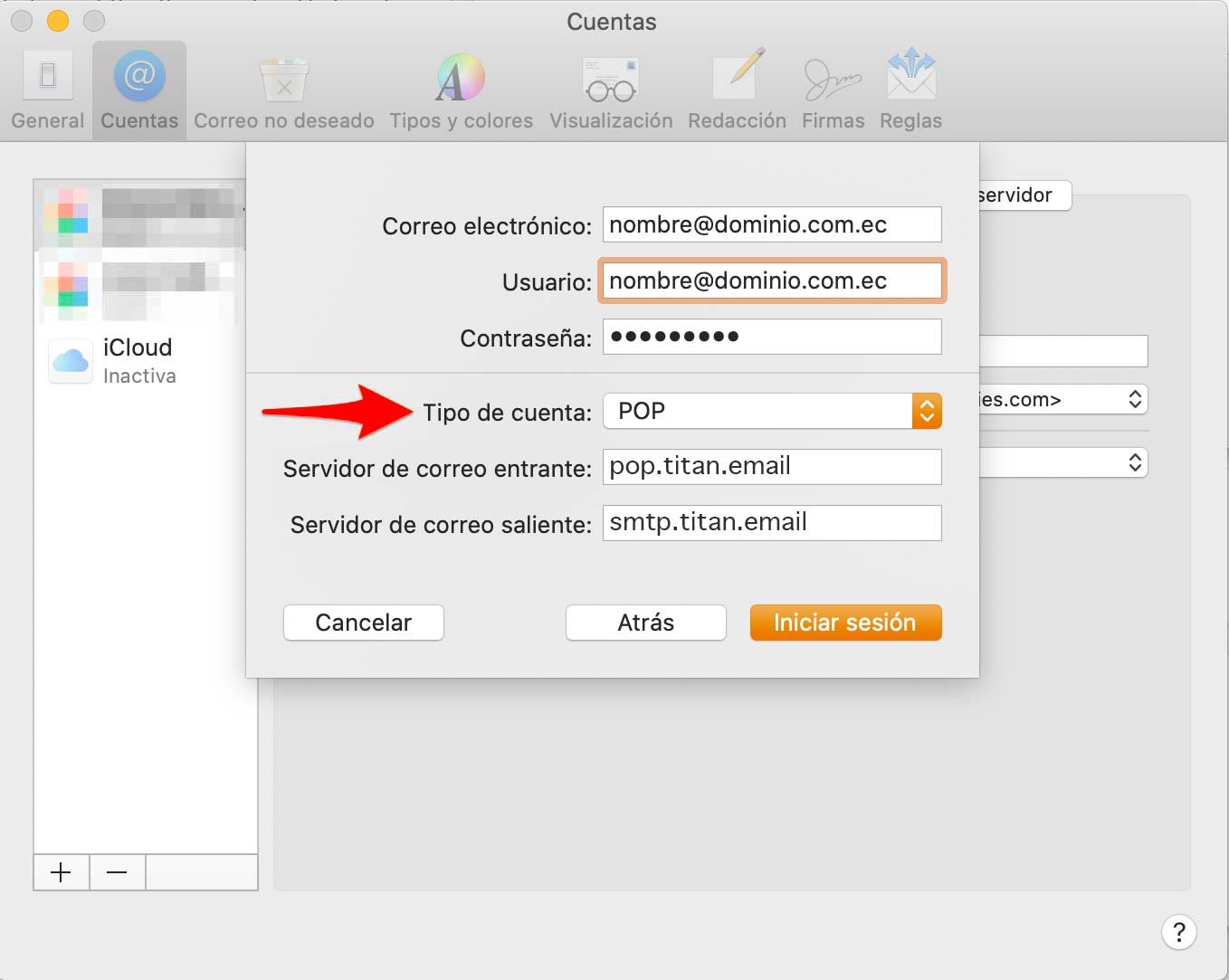Open the Tipo de cuenta POP dropdown
The image size is (1229, 980).
point(926,410)
